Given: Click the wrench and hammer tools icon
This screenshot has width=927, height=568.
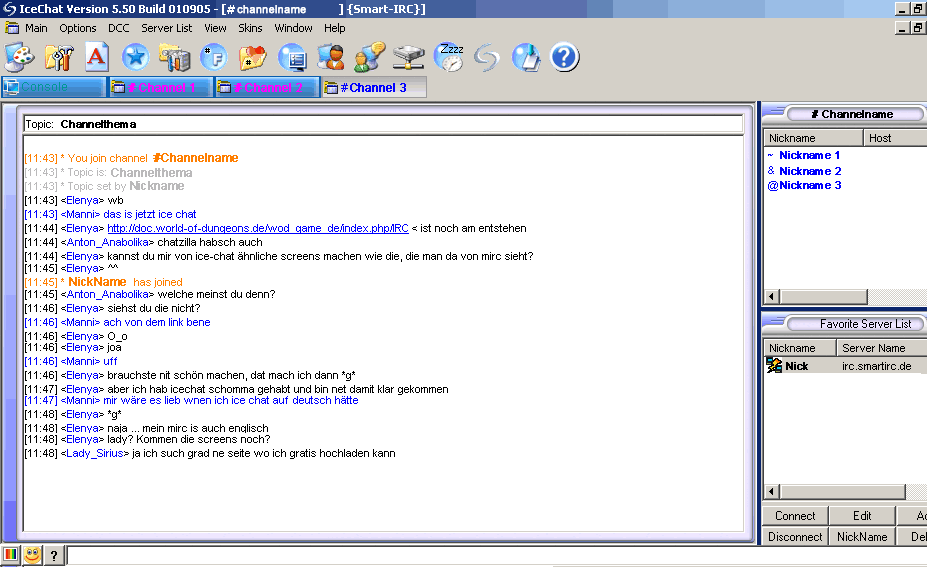Looking at the screenshot, I should [x=58, y=57].
